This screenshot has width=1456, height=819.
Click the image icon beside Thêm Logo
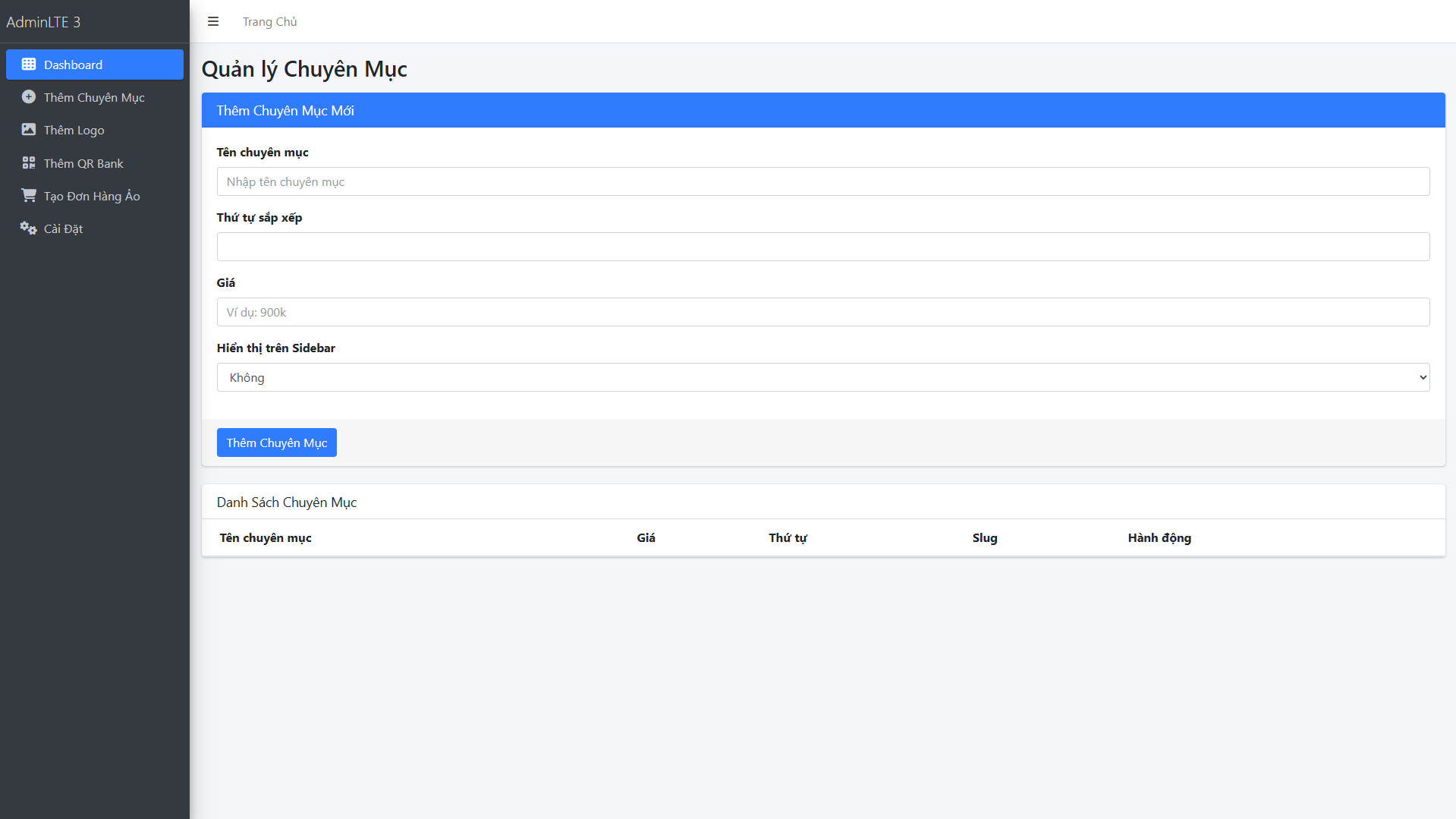click(29, 130)
